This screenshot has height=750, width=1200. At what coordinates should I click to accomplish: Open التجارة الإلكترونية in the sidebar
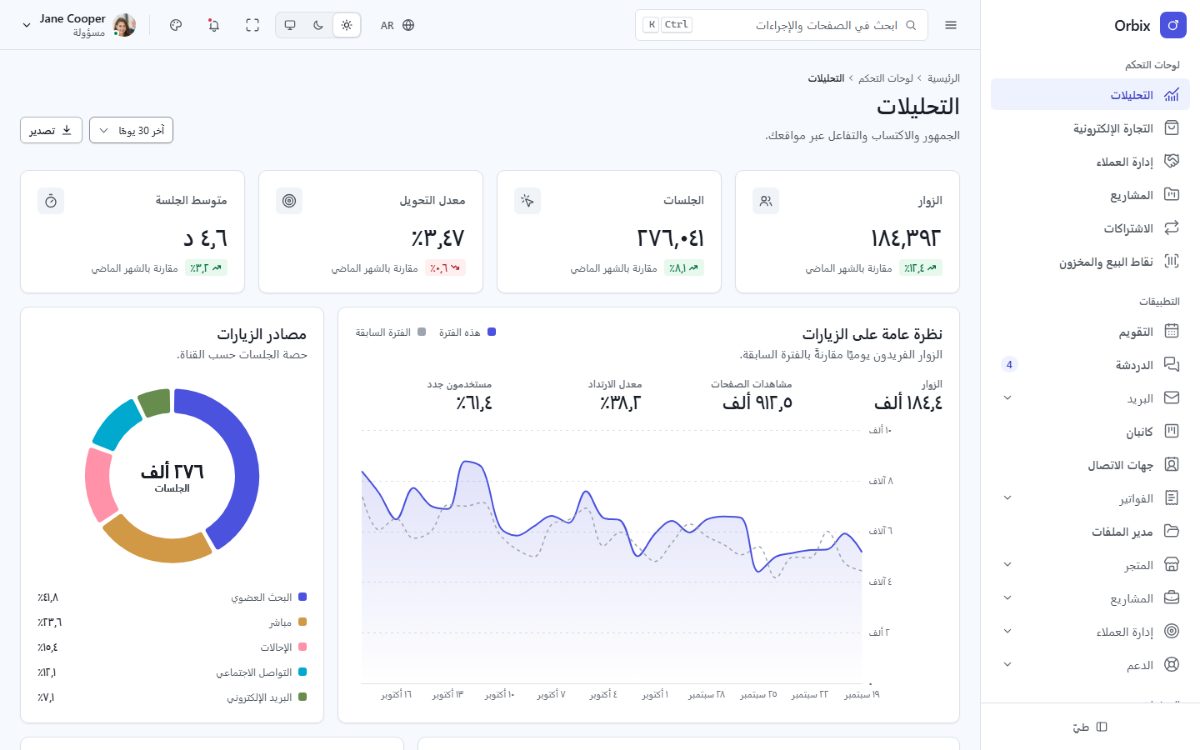click(x=1090, y=128)
